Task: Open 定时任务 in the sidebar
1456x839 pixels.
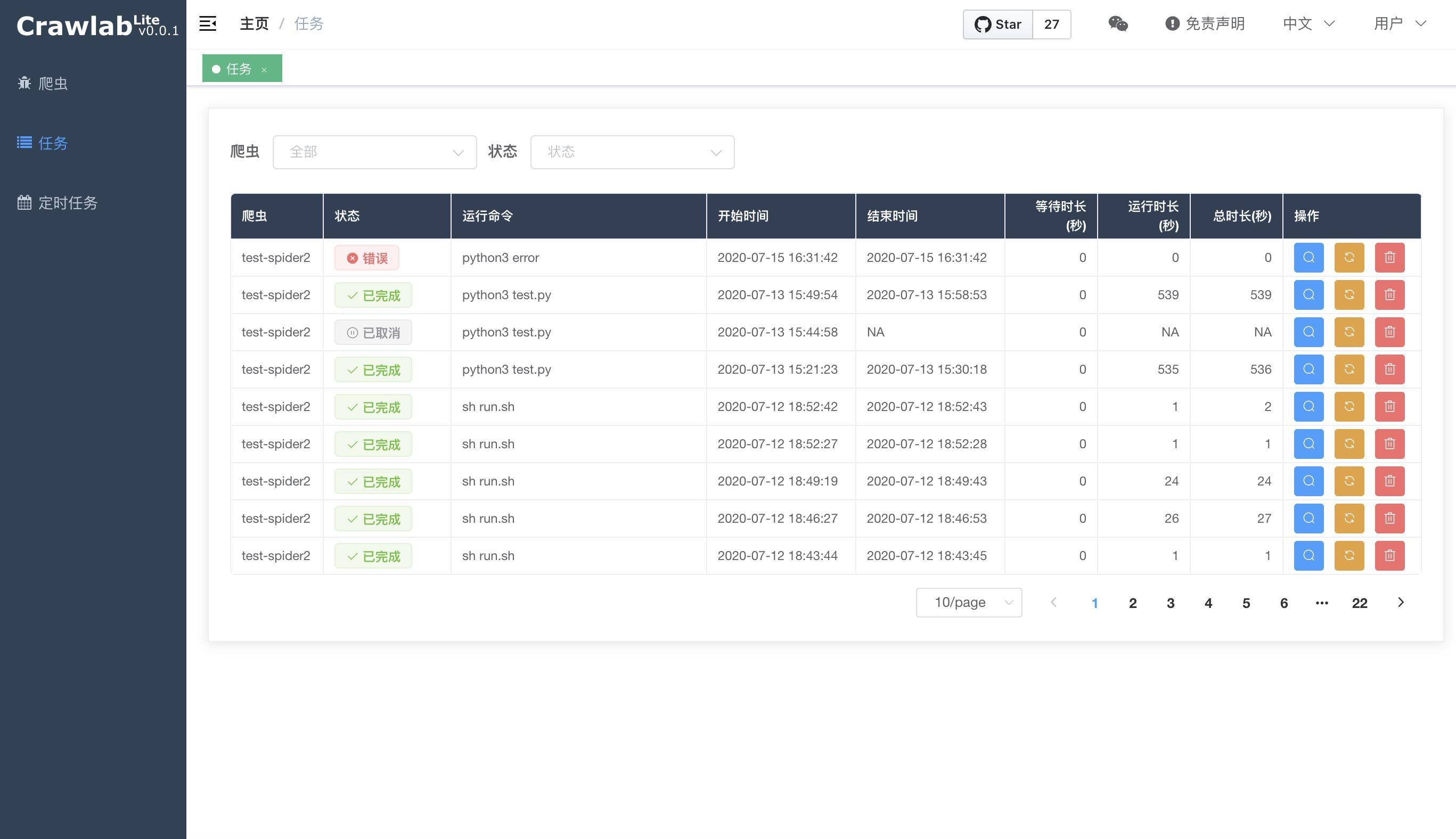Action: [x=67, y=203]
